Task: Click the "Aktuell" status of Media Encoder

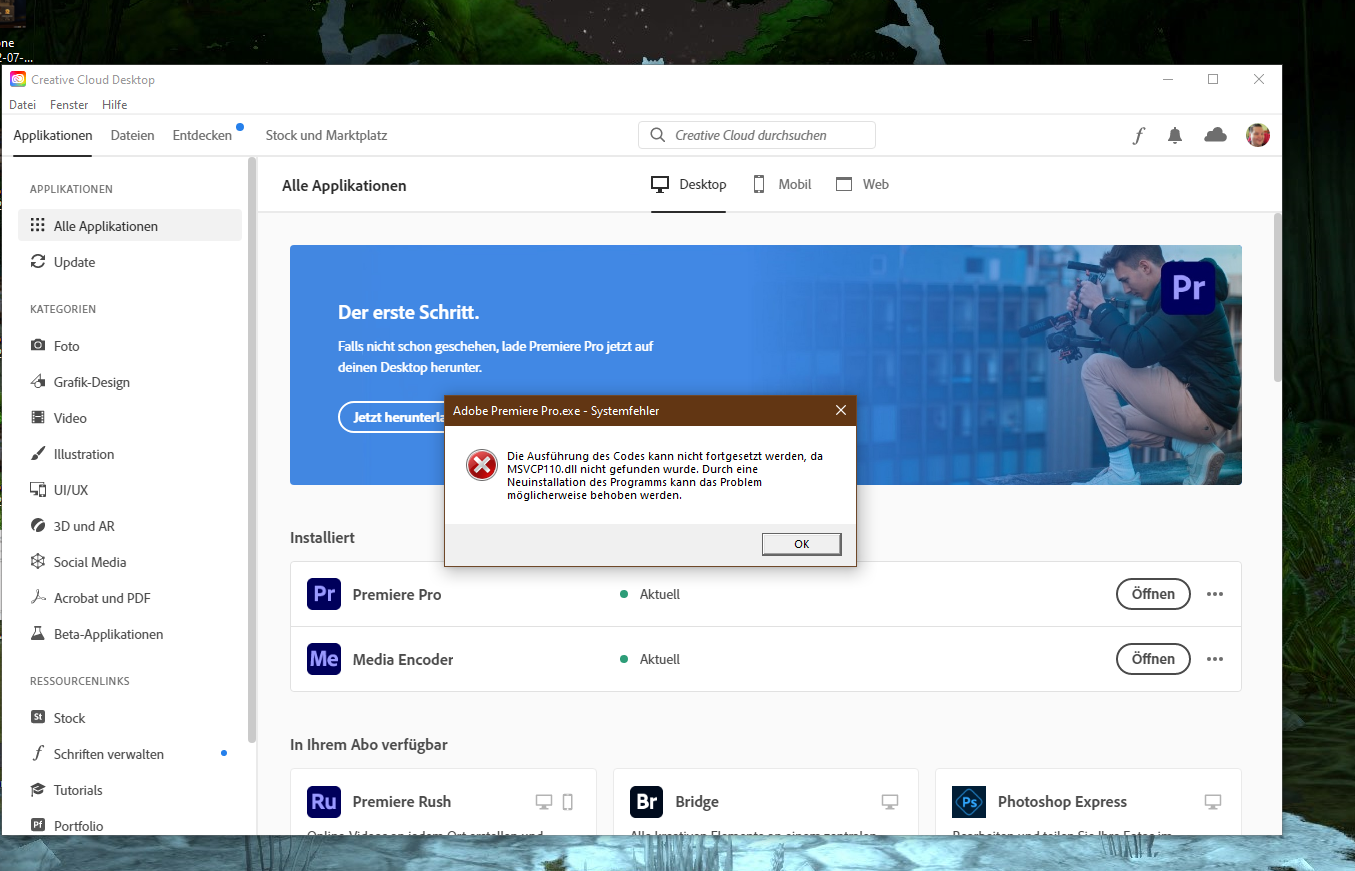Action: pos(660,659)
